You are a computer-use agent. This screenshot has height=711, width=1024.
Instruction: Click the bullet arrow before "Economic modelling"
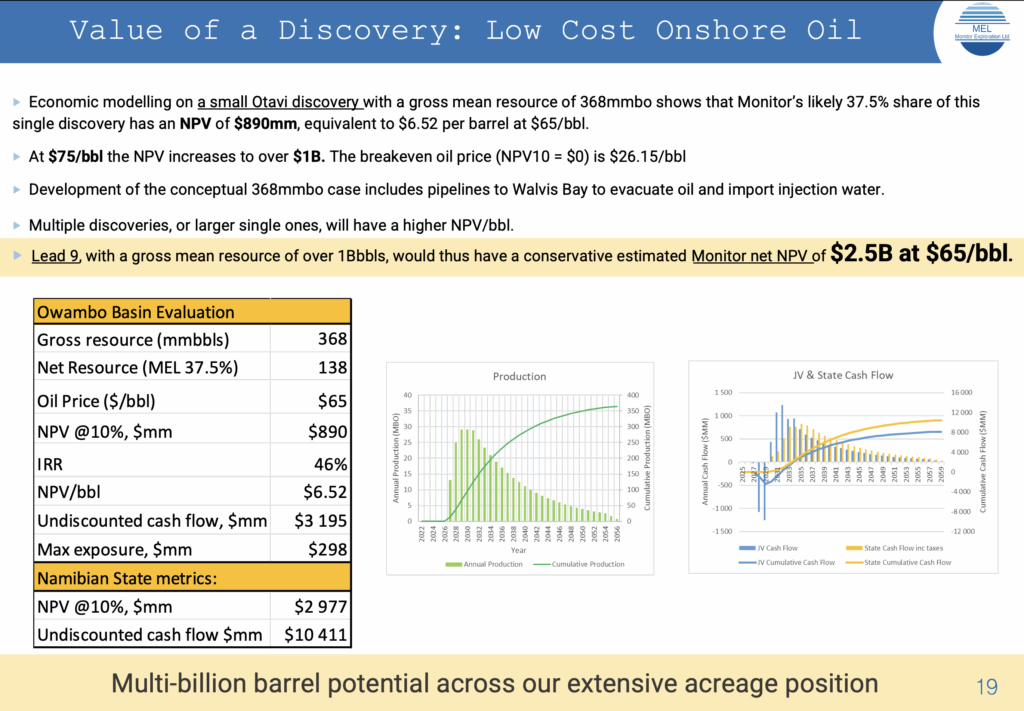pos(17,103)
